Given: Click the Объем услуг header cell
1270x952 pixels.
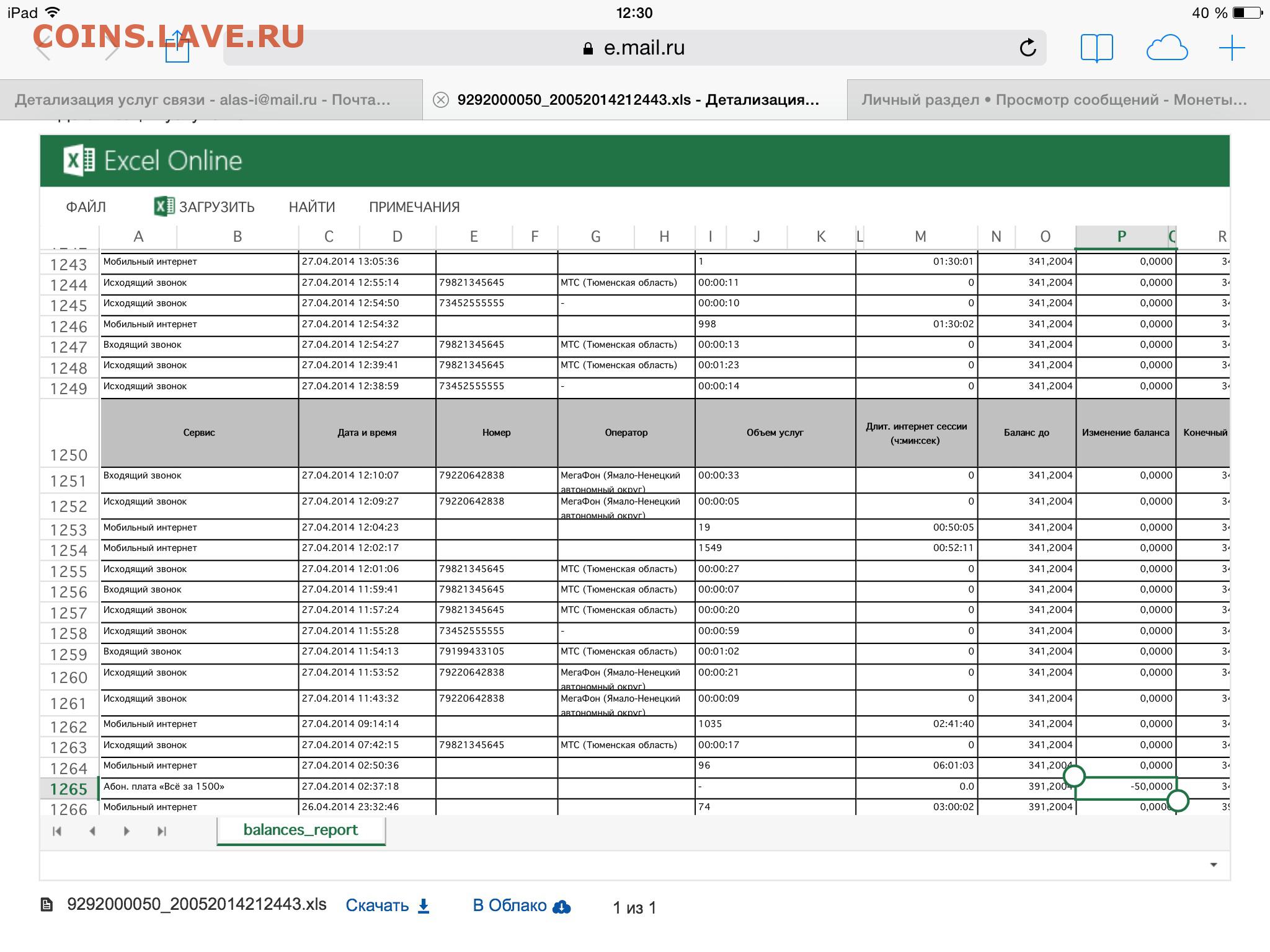Looking at the screenshot, I should (775, 433).
